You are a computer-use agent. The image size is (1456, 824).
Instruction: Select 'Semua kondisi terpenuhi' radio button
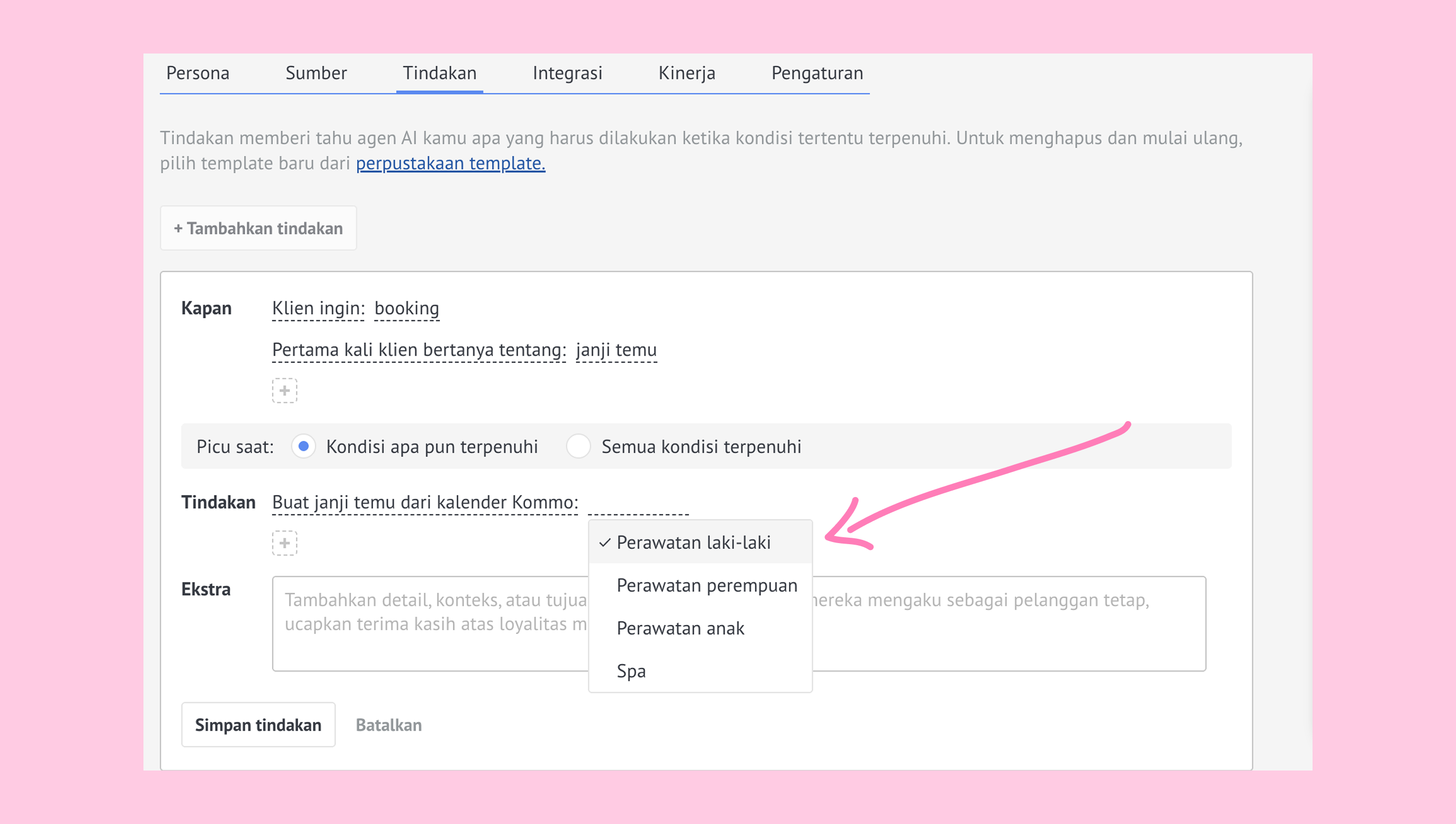pos(578,446)
